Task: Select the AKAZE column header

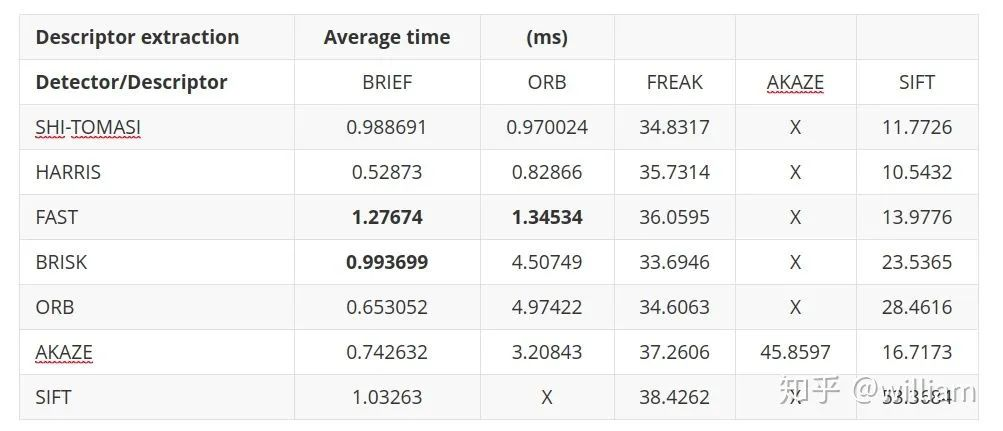Action: [795, 82]
